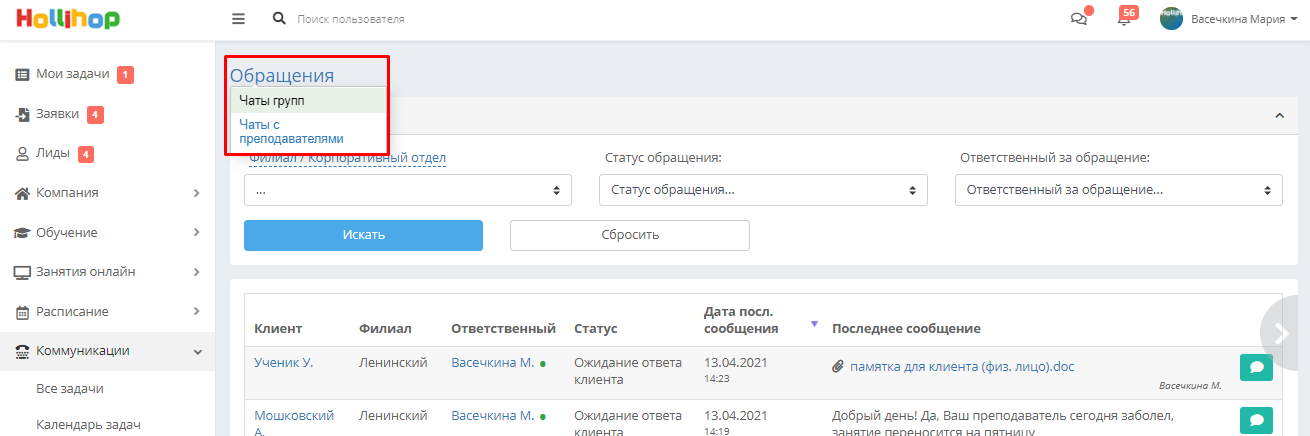
Task: Open the Филиал dropdown showing dots
Action: click(408, 190)
